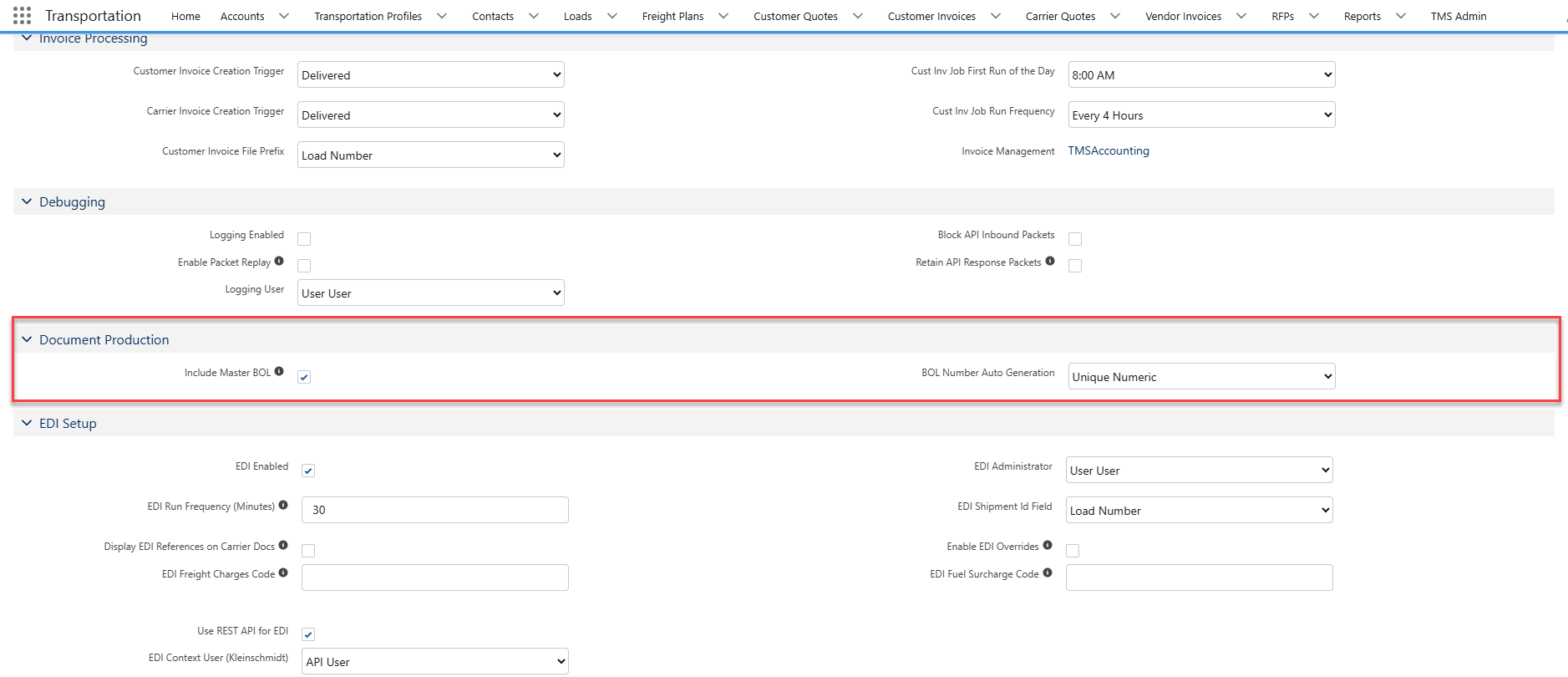Go to the Vendor Invoices tab

click(1183, 16)
